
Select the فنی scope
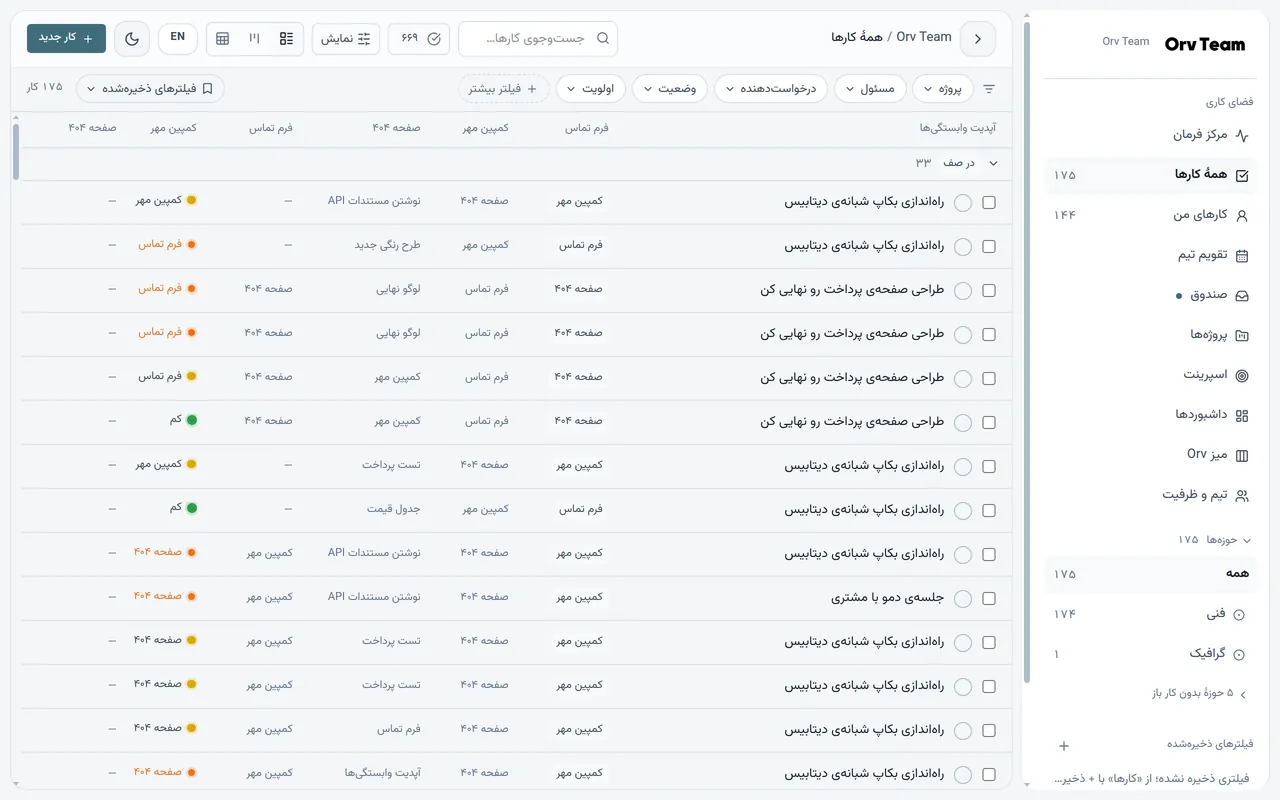tap(1151, 614)
